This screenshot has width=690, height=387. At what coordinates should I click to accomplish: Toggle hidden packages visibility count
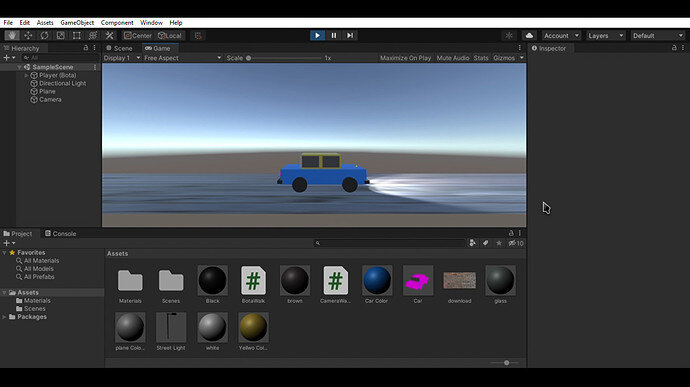click(x=516, y=243)
